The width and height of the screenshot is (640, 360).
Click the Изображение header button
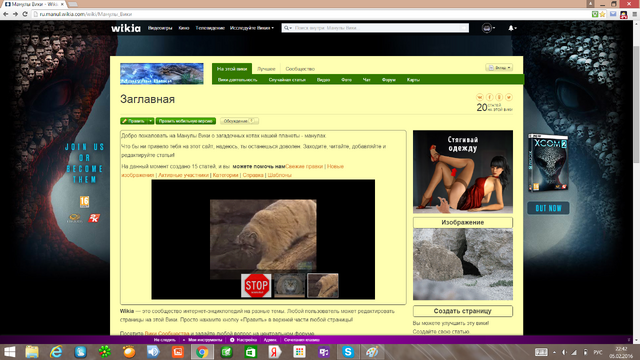[463, 222]
